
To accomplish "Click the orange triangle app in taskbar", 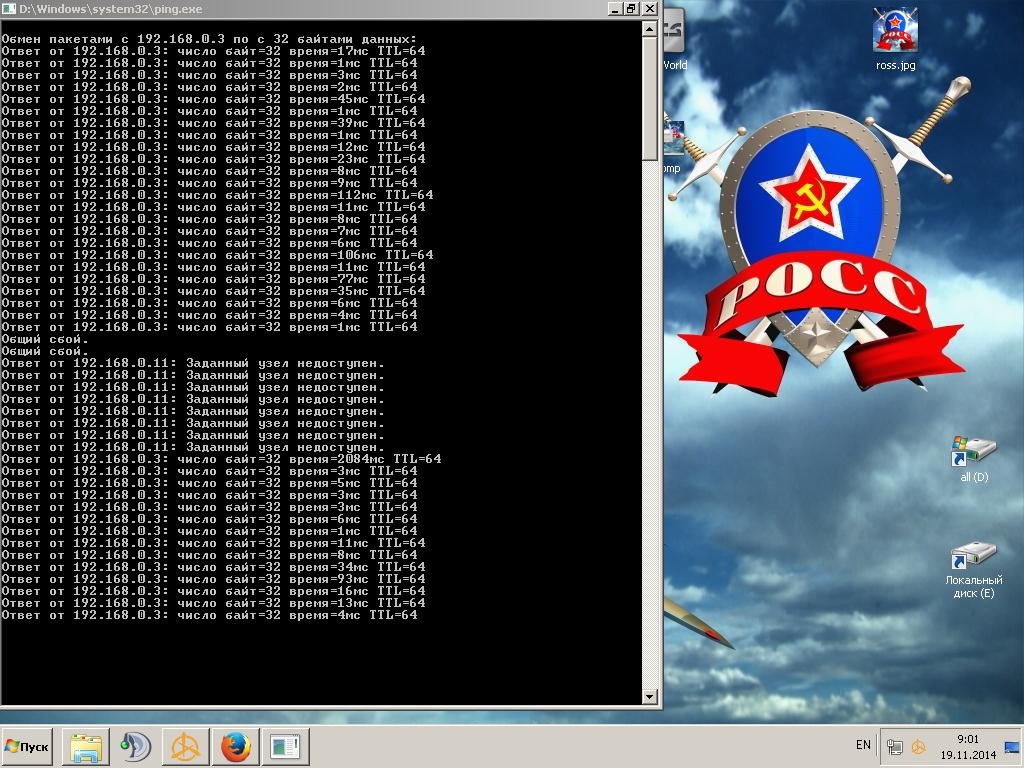I will (x=185, y=747).
